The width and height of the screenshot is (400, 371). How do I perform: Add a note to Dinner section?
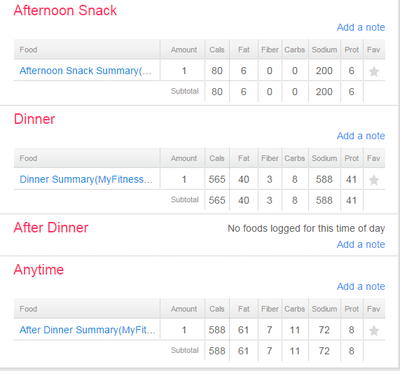tap(361, 136)
